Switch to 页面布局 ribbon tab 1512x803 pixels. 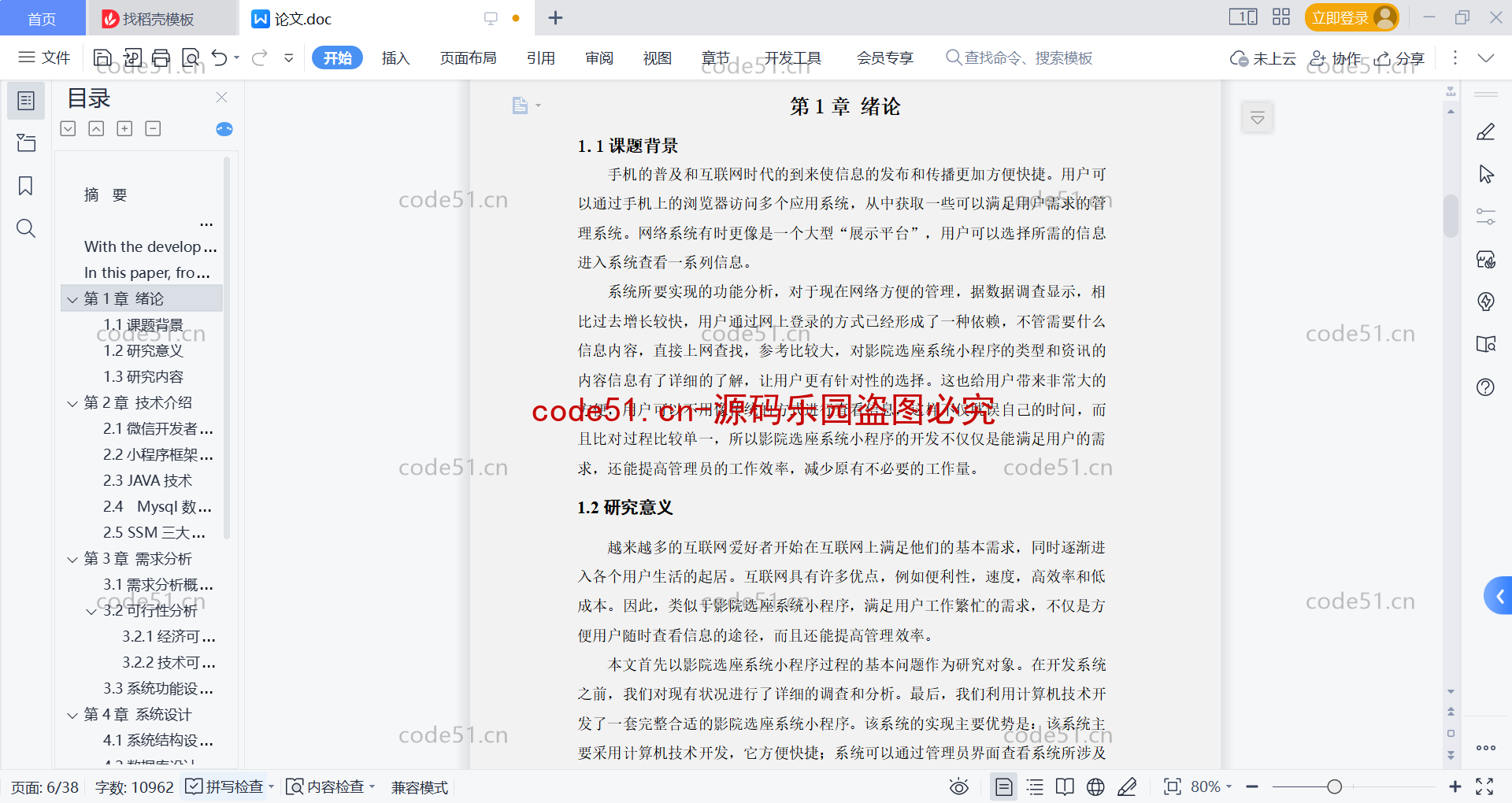point(468,58)
